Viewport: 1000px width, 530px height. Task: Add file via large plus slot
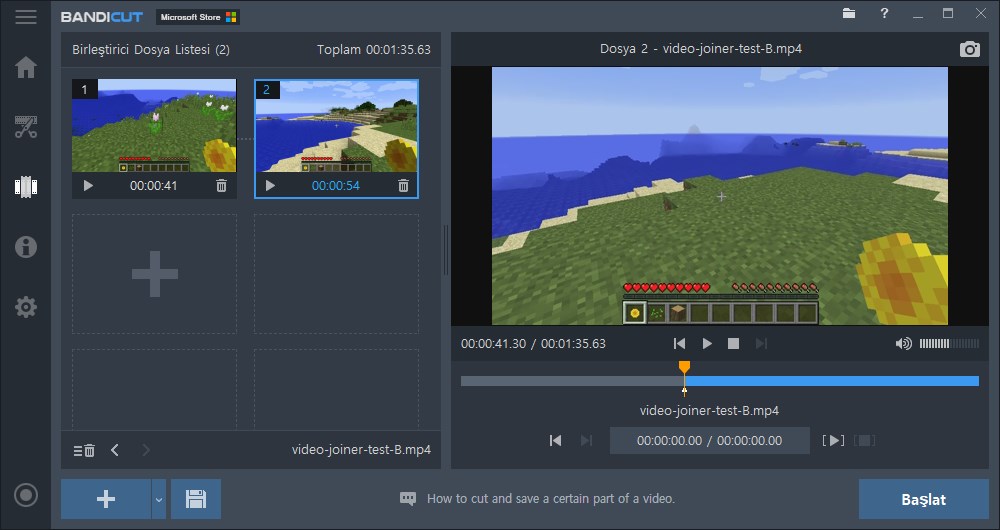tap(154, 274)
